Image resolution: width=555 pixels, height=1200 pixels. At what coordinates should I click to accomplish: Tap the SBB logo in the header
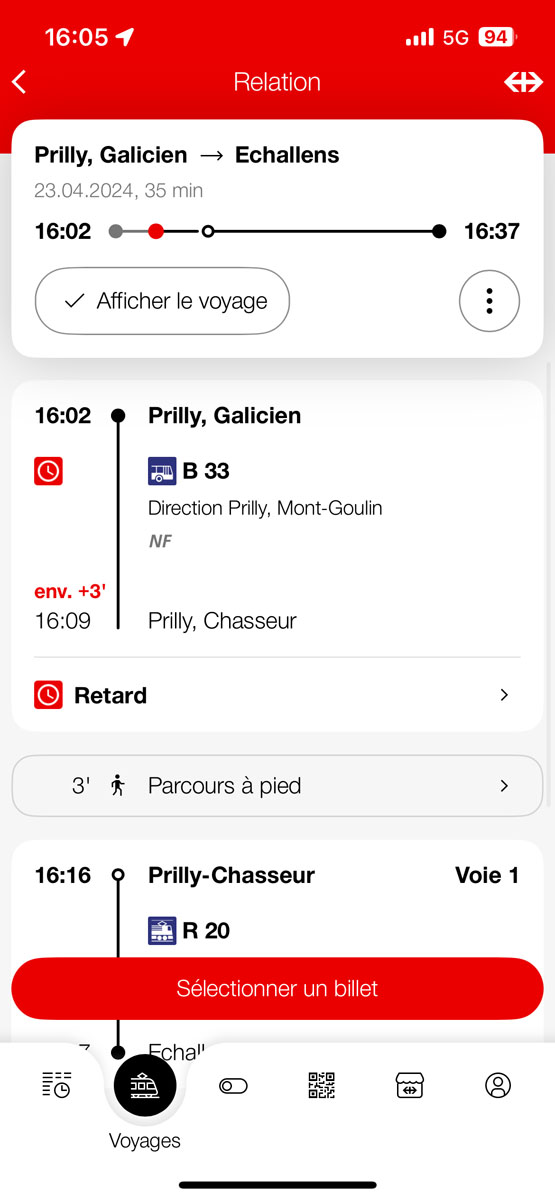523,82
